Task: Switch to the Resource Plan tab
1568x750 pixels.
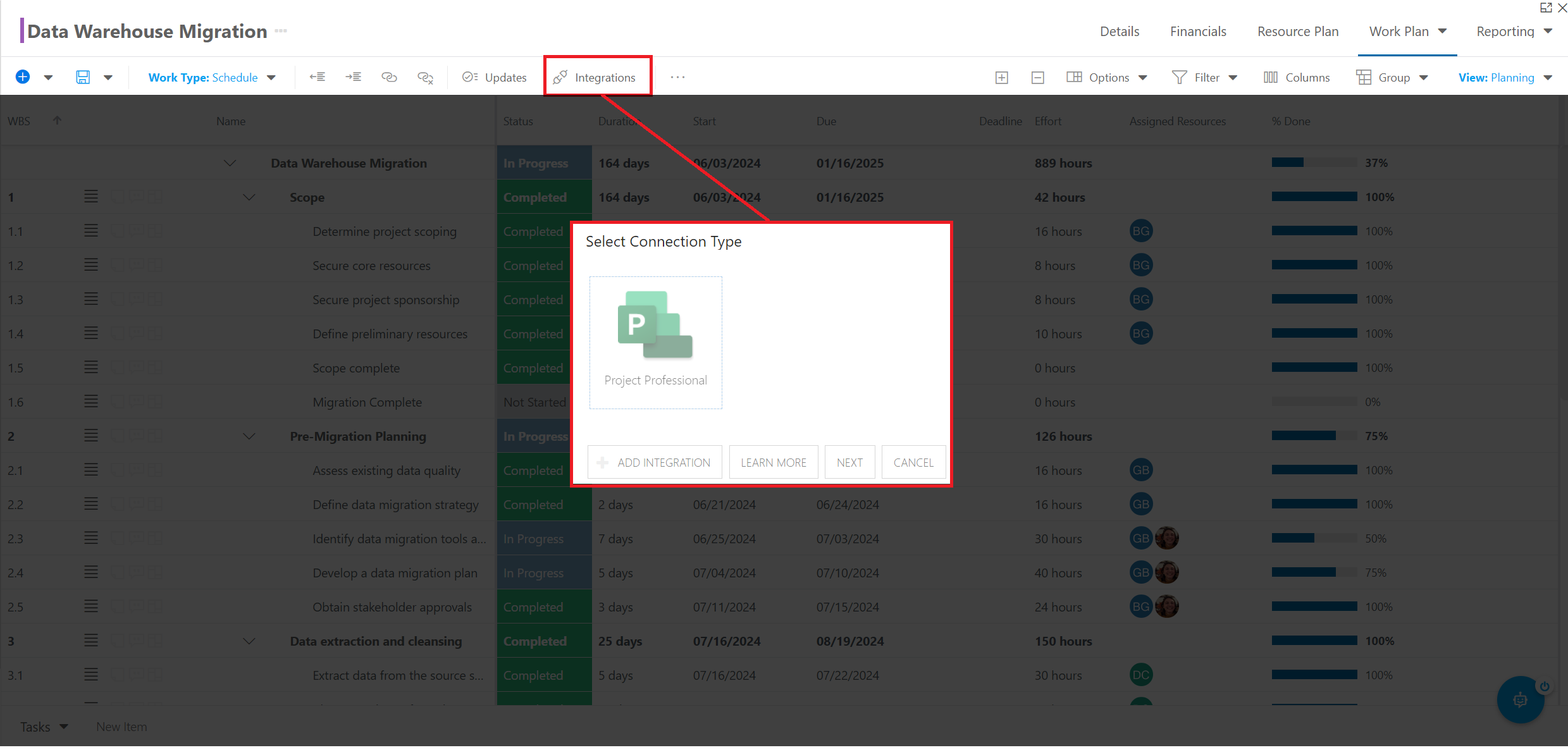Action: (x=1298, y=31)
